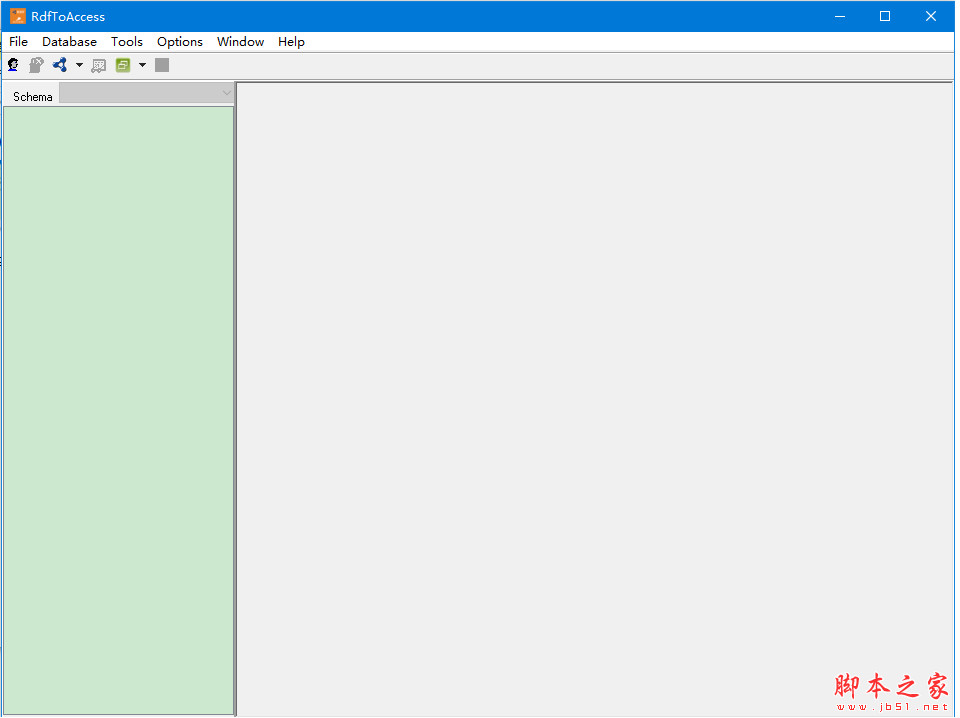Click the green overlapping-windows icon in toolbar

(x=123, y=65)
